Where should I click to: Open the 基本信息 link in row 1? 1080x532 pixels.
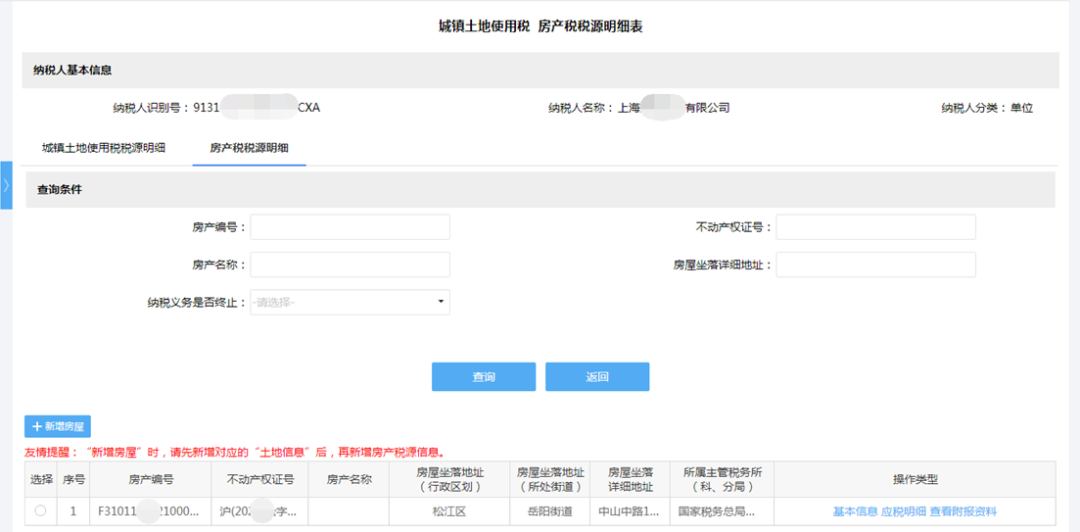tap(855, 511)
